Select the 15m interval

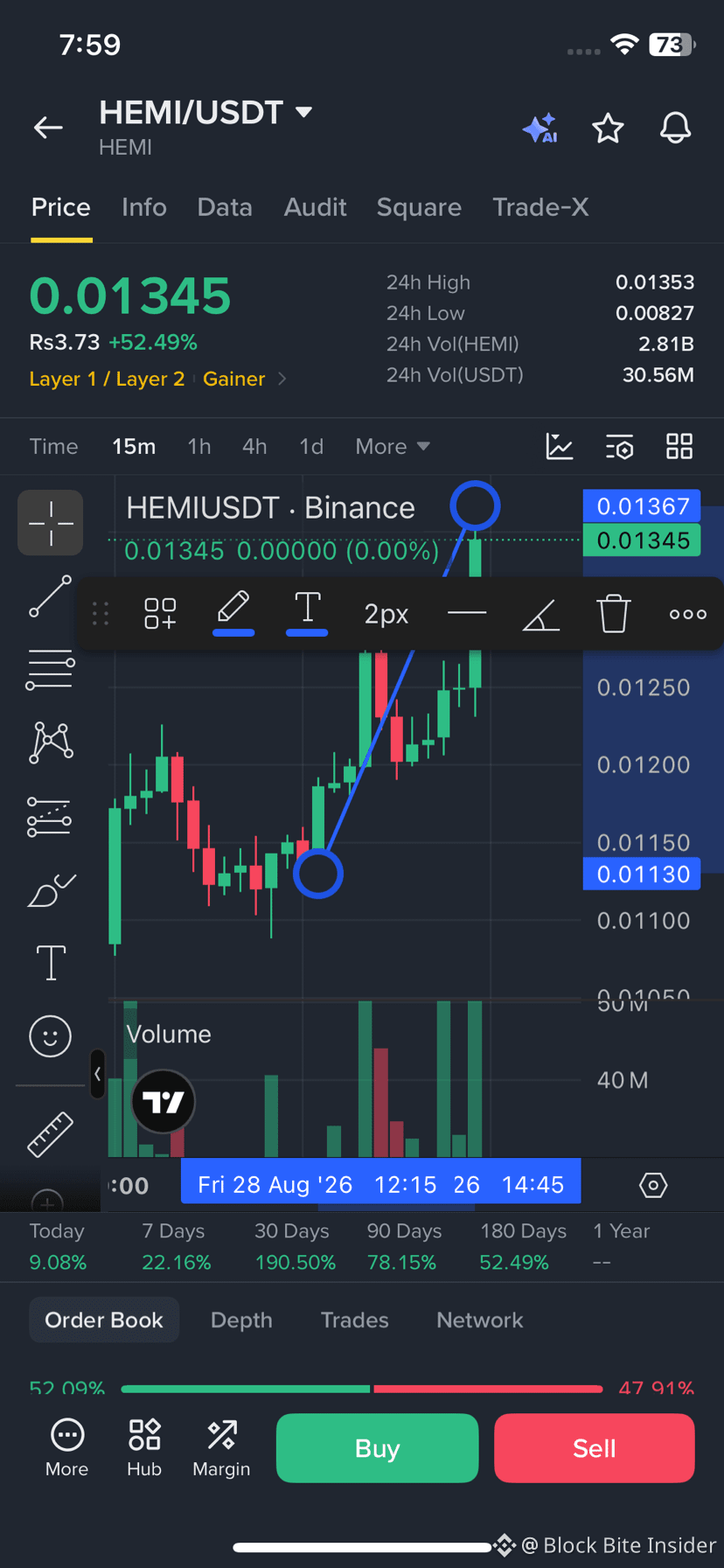click(x=134, y=447)
